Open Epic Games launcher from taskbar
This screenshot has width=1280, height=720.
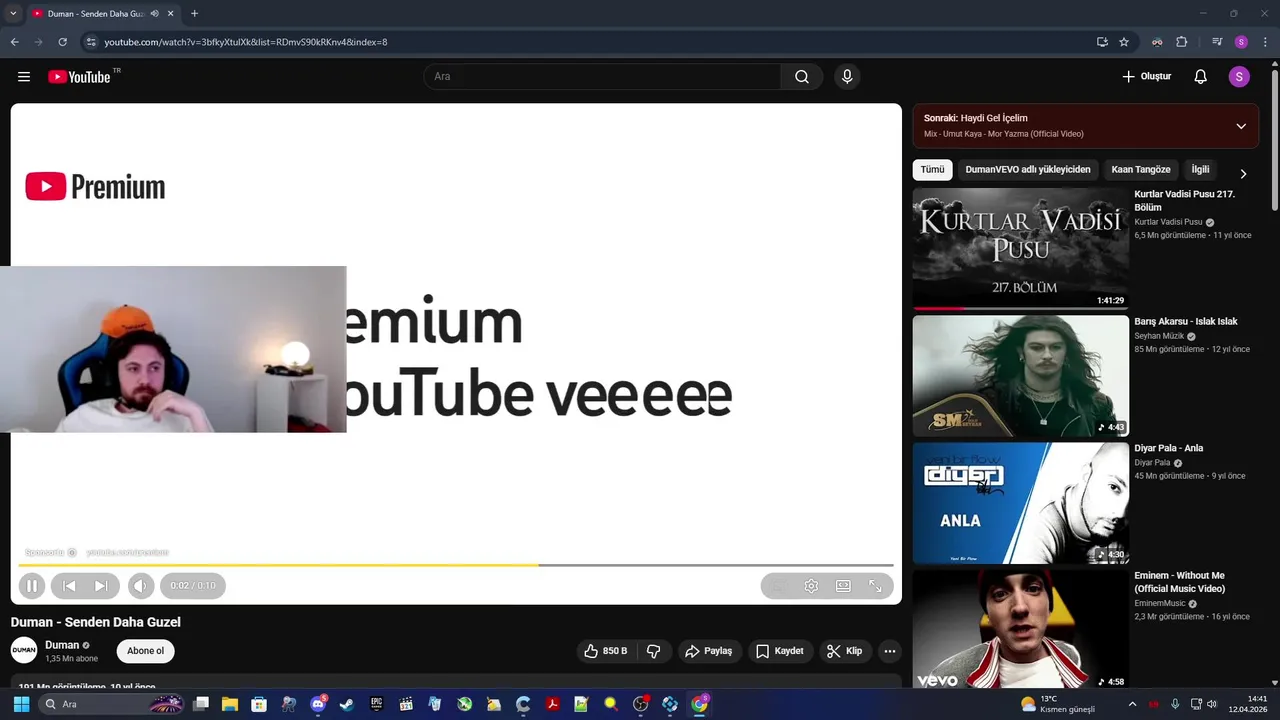[x=376, y=704]
